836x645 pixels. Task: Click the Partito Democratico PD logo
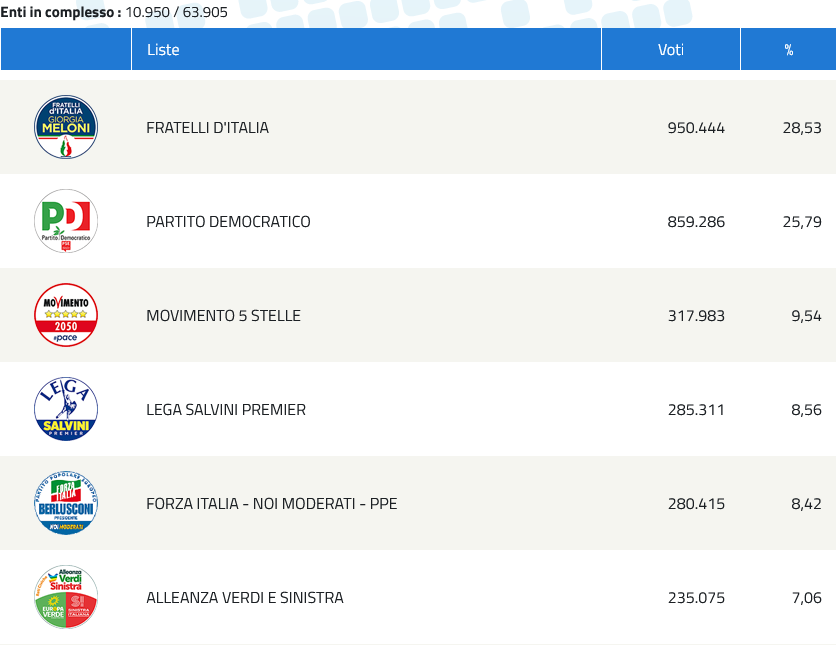(x=66, y=221)
